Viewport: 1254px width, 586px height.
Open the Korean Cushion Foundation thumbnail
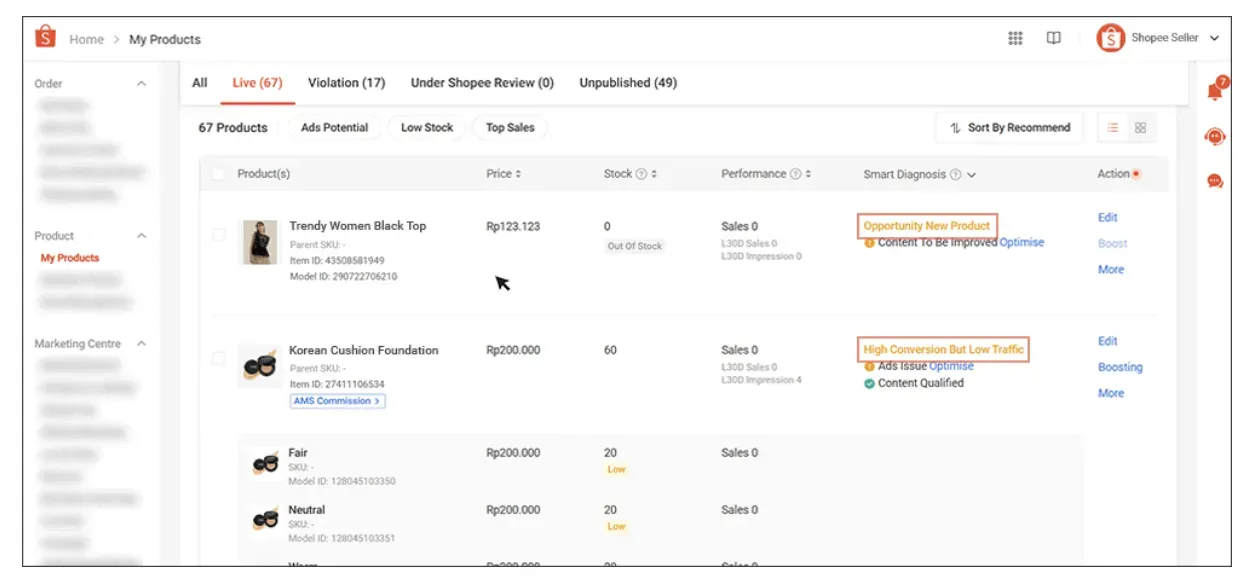pyautogui.click(x=260, y=366)
